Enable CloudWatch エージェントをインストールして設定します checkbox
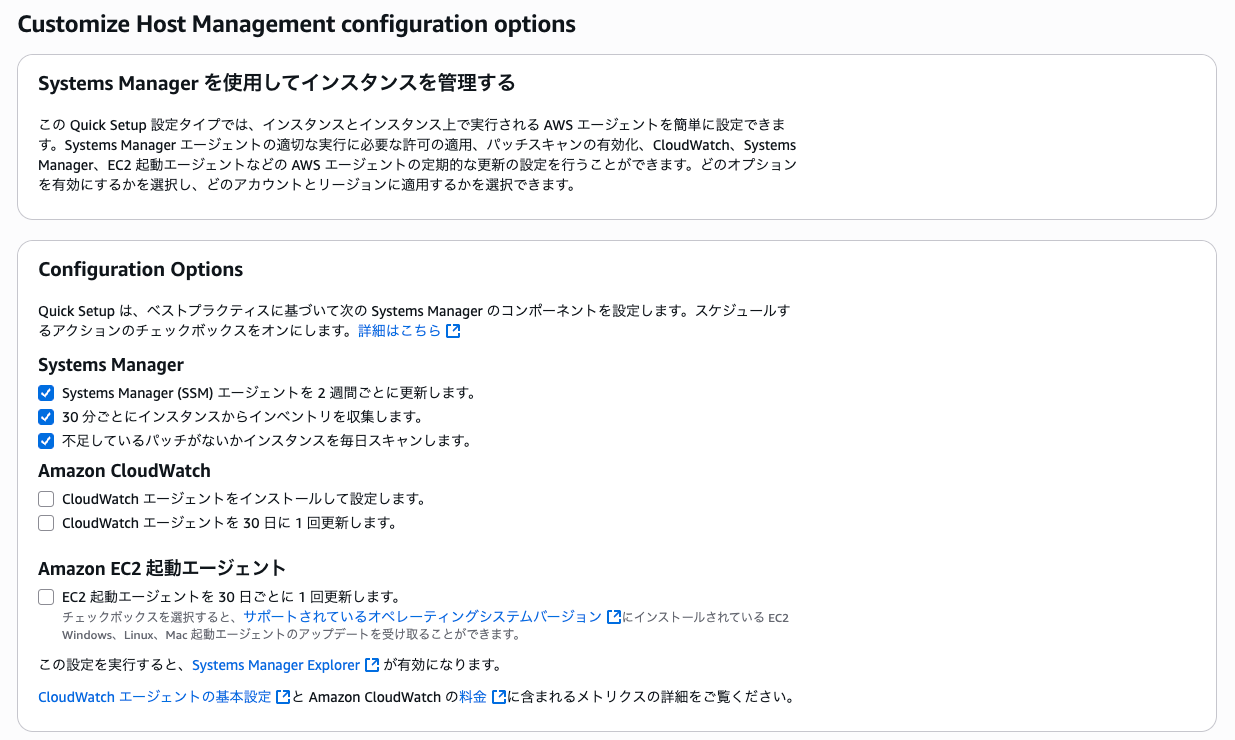This screenshot has width=1235, height=740. pos(46,499)
